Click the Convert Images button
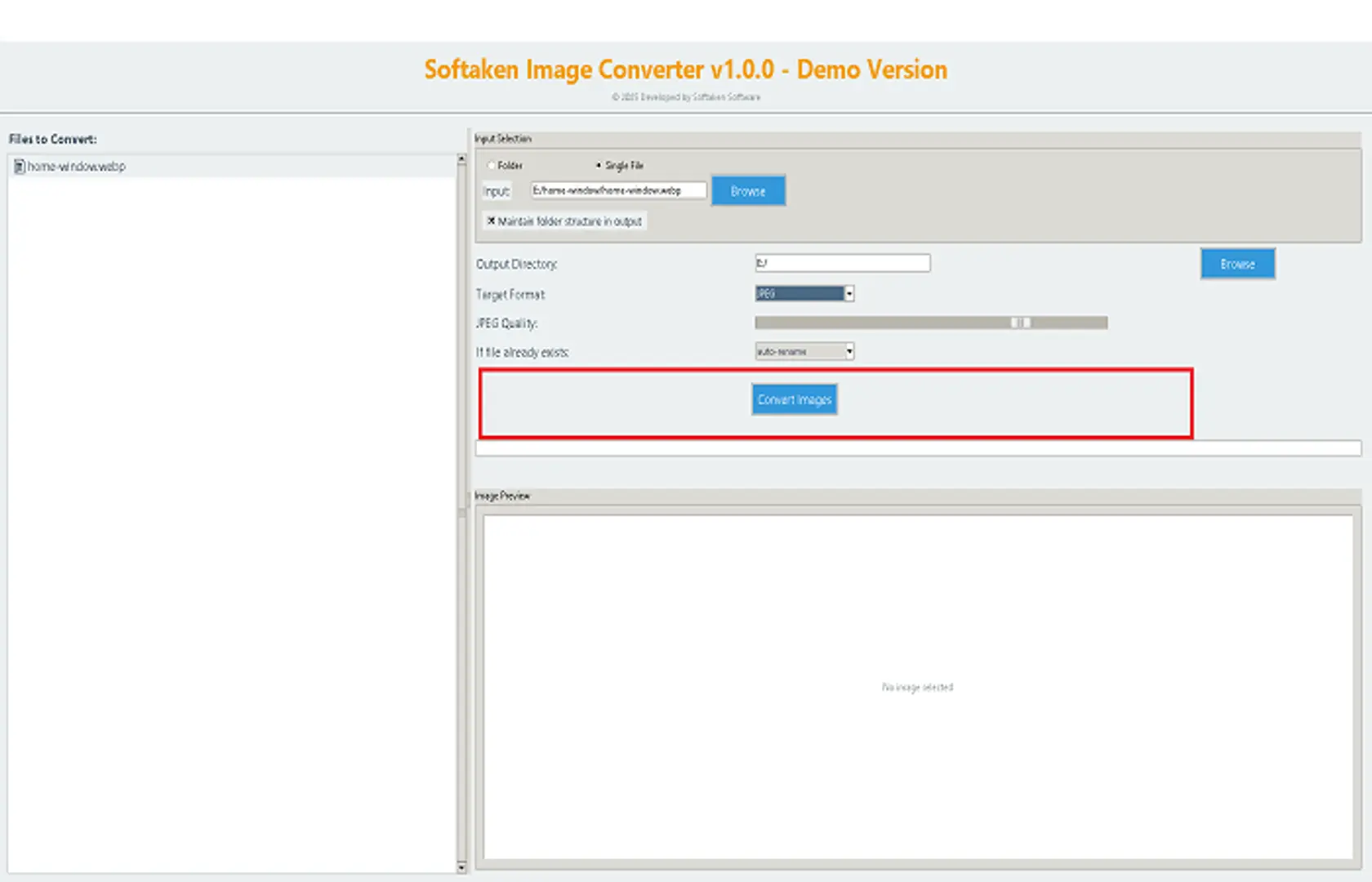 coord(794,400)
